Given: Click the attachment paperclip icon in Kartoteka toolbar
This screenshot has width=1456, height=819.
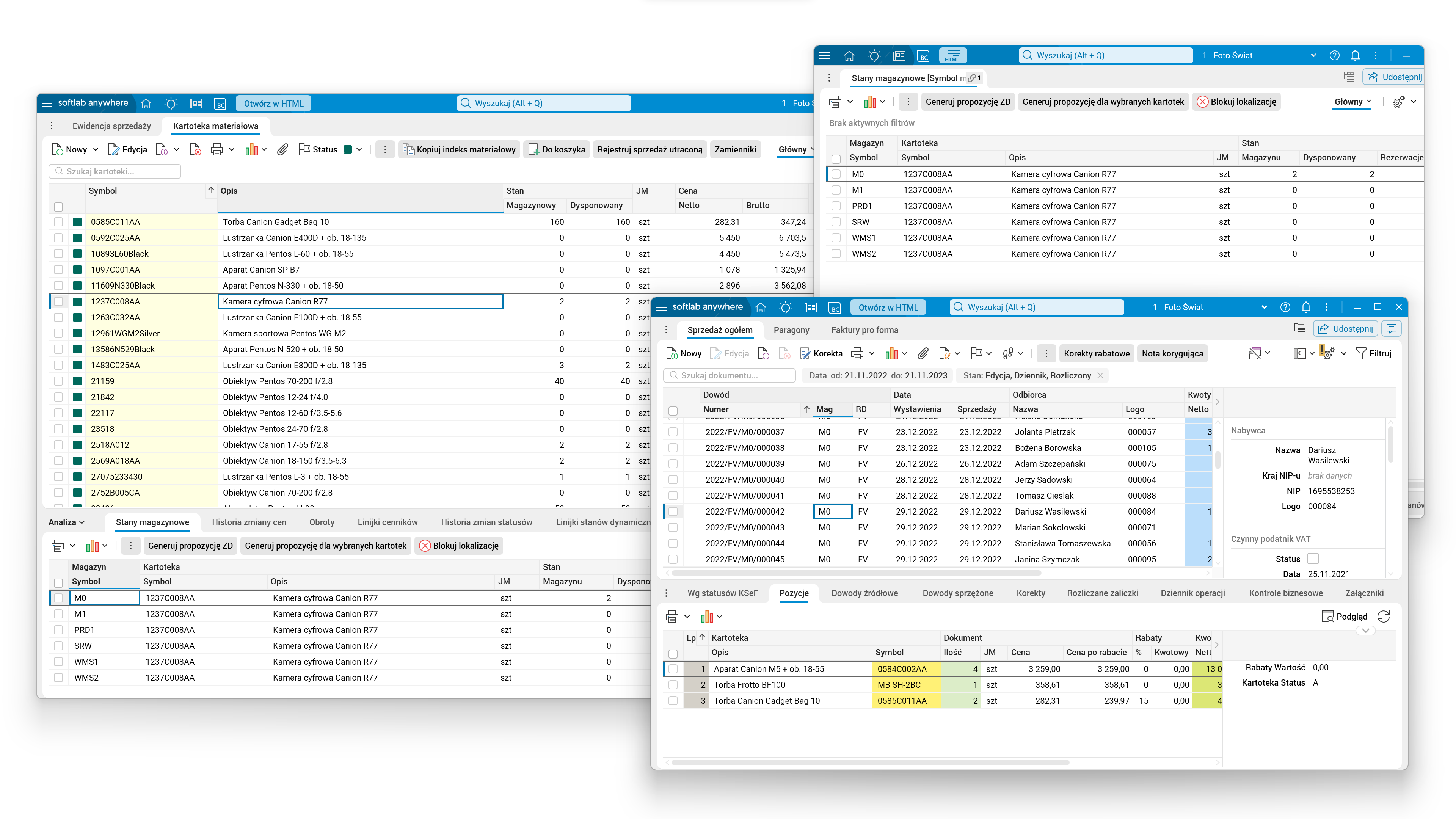Looking at the screenshot, I should (x=282, y=149).
